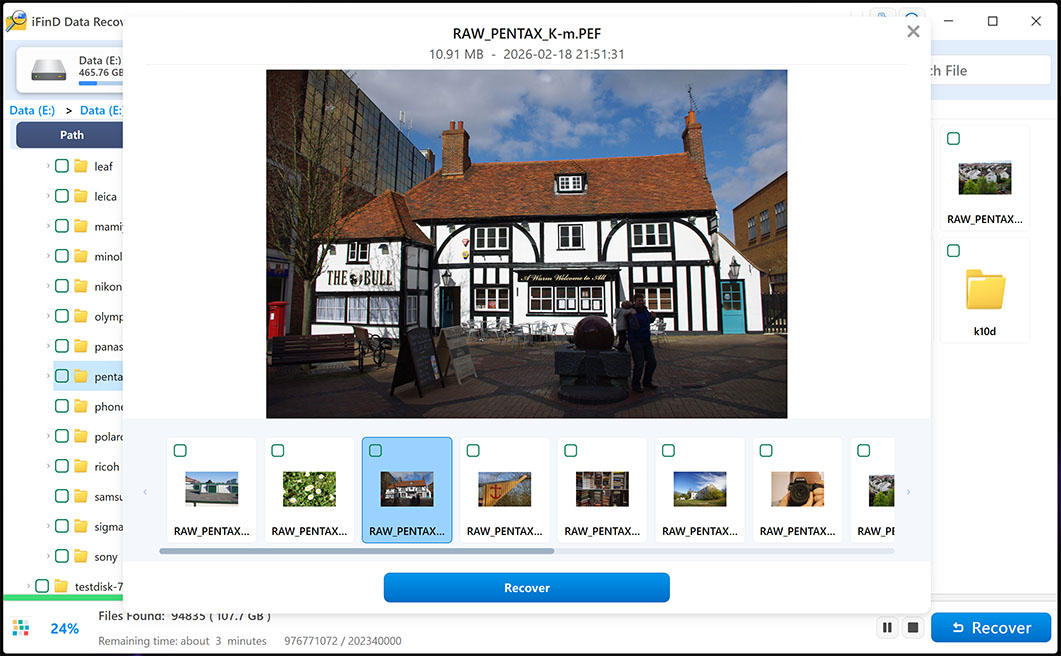Image resolution: width=1061 pixels, height=656 pixels.
Task: Select the highlighted pub house thumbnail
Action: (407, 489)
